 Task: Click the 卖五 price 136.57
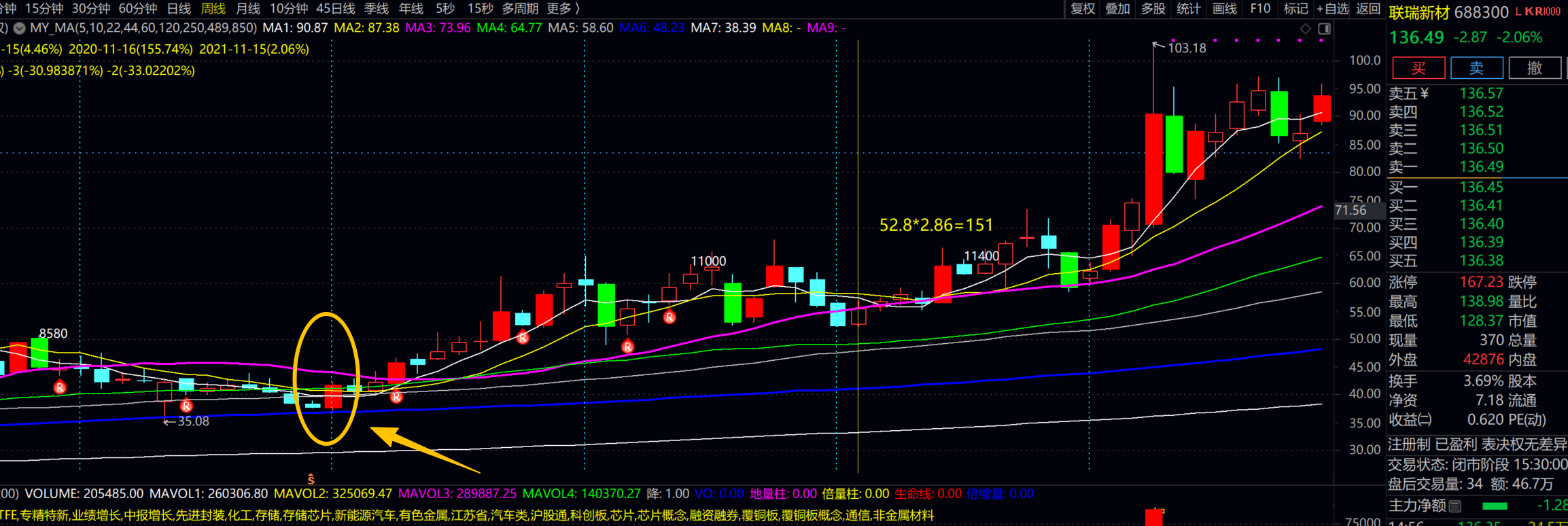coord(1482,94)
